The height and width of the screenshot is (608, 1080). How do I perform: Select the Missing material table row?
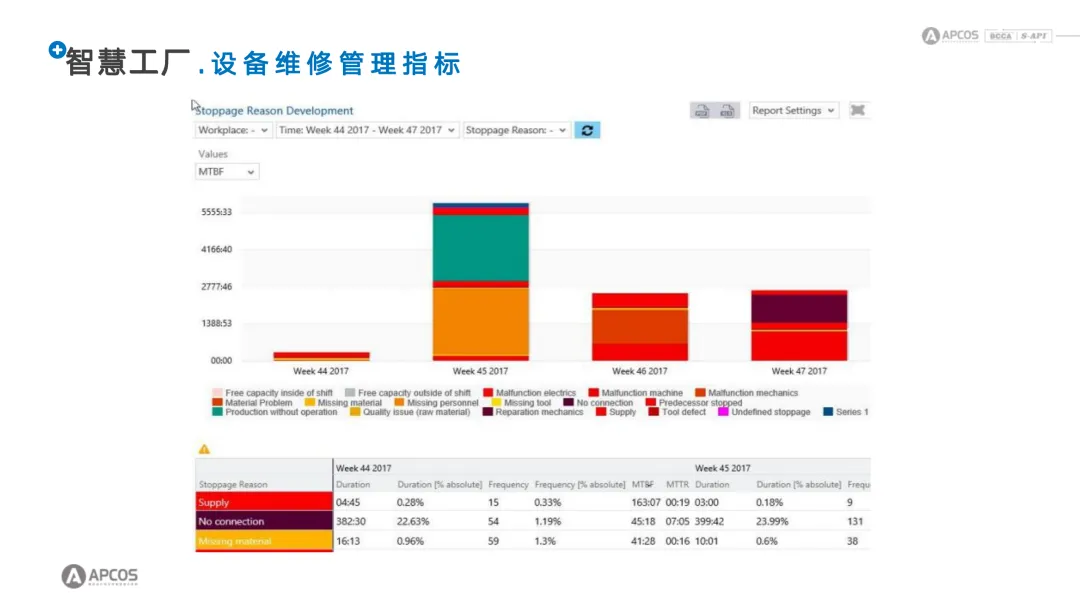tap(532, 541)
